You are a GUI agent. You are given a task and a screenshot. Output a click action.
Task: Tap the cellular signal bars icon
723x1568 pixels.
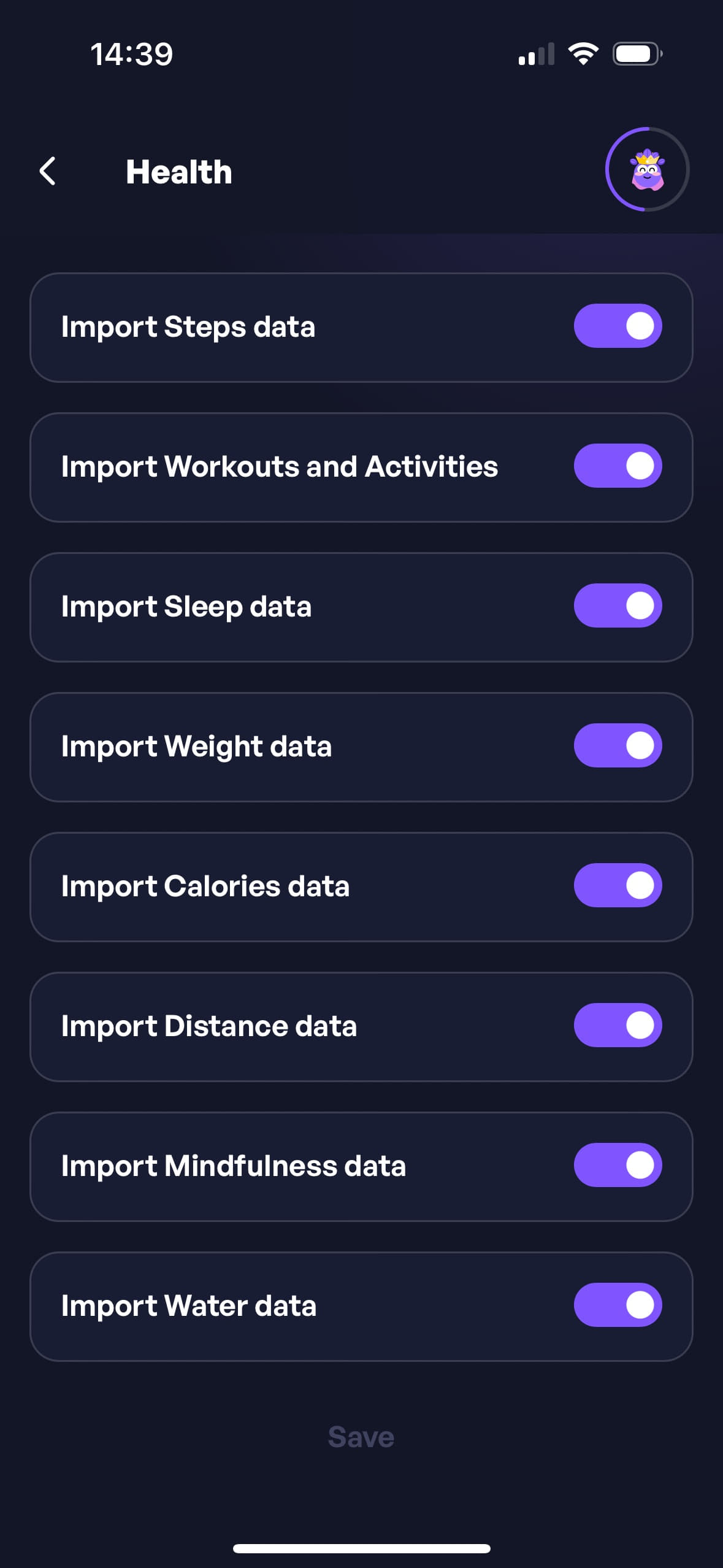click(x=536, y=54)
